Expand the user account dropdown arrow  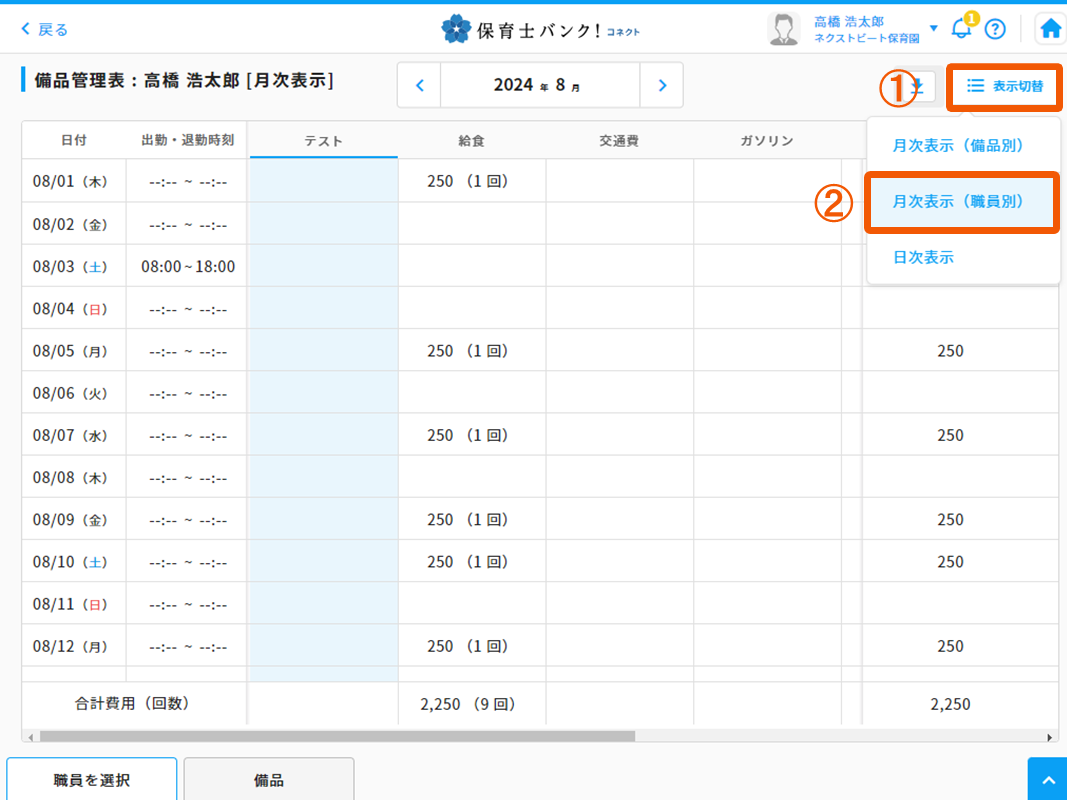[934, 28]
